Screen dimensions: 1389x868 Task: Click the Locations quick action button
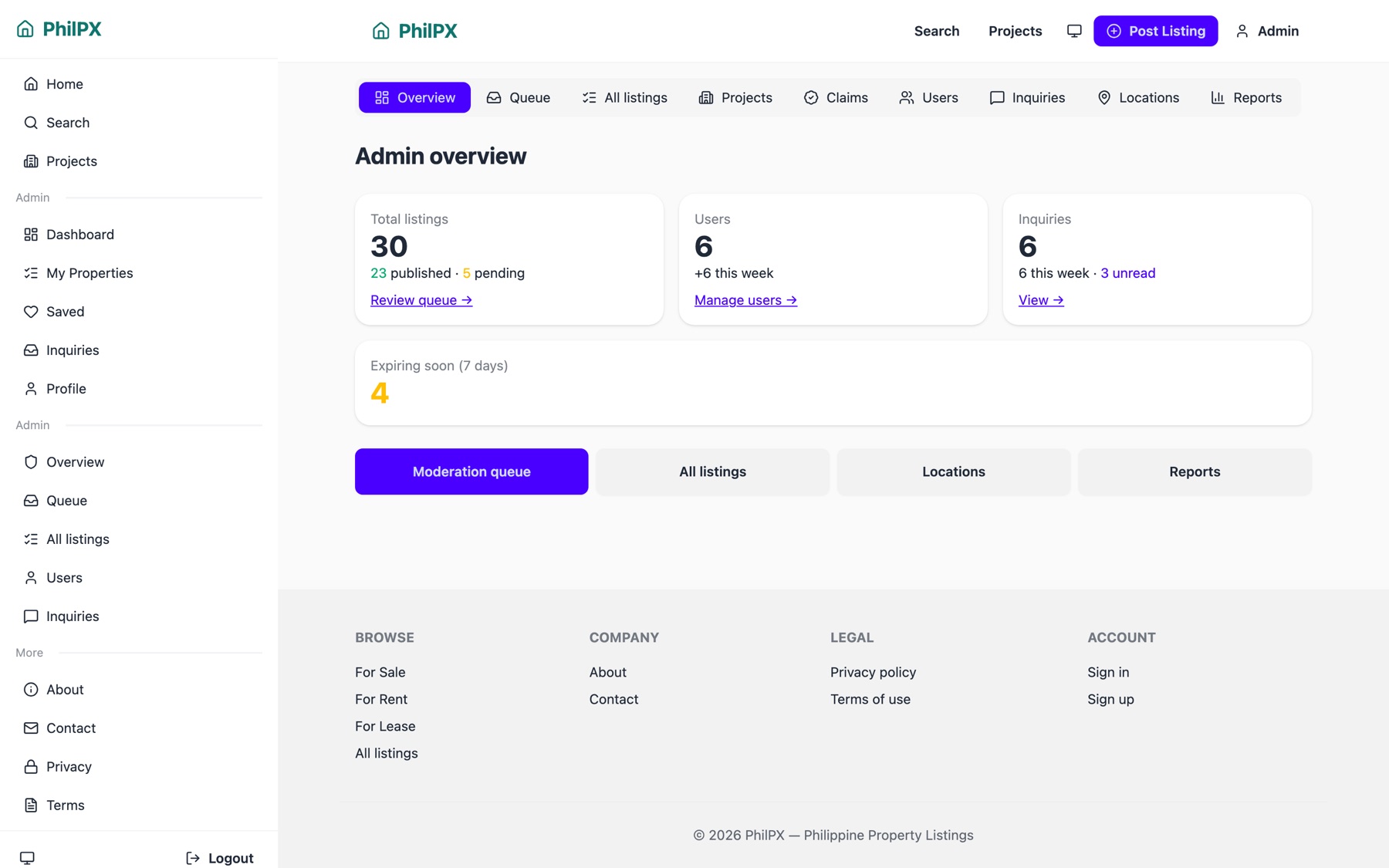(954, 471)
